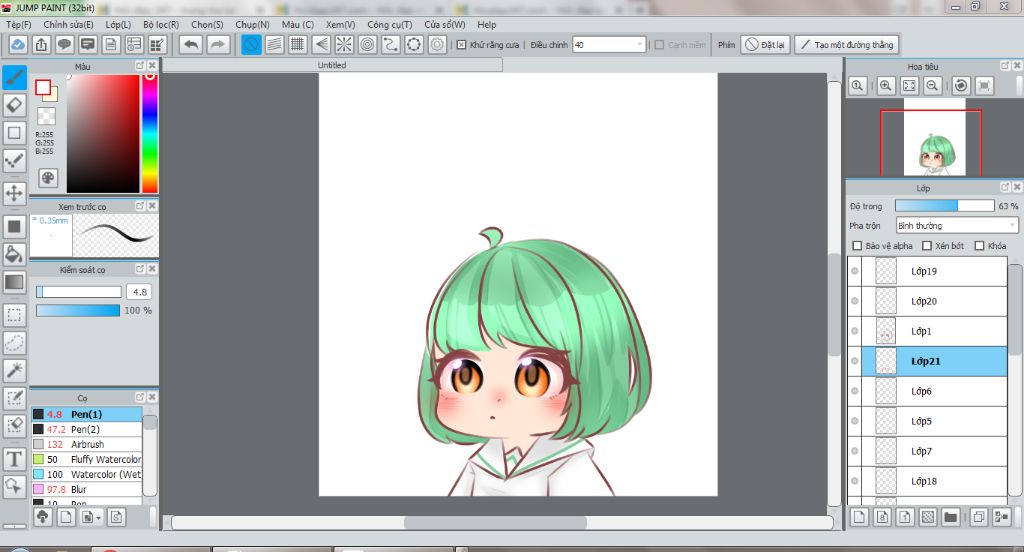This screenshot has width=1024, height=552.
Task: Click zoom out icon in Navigator
Action: click(933, 86)
